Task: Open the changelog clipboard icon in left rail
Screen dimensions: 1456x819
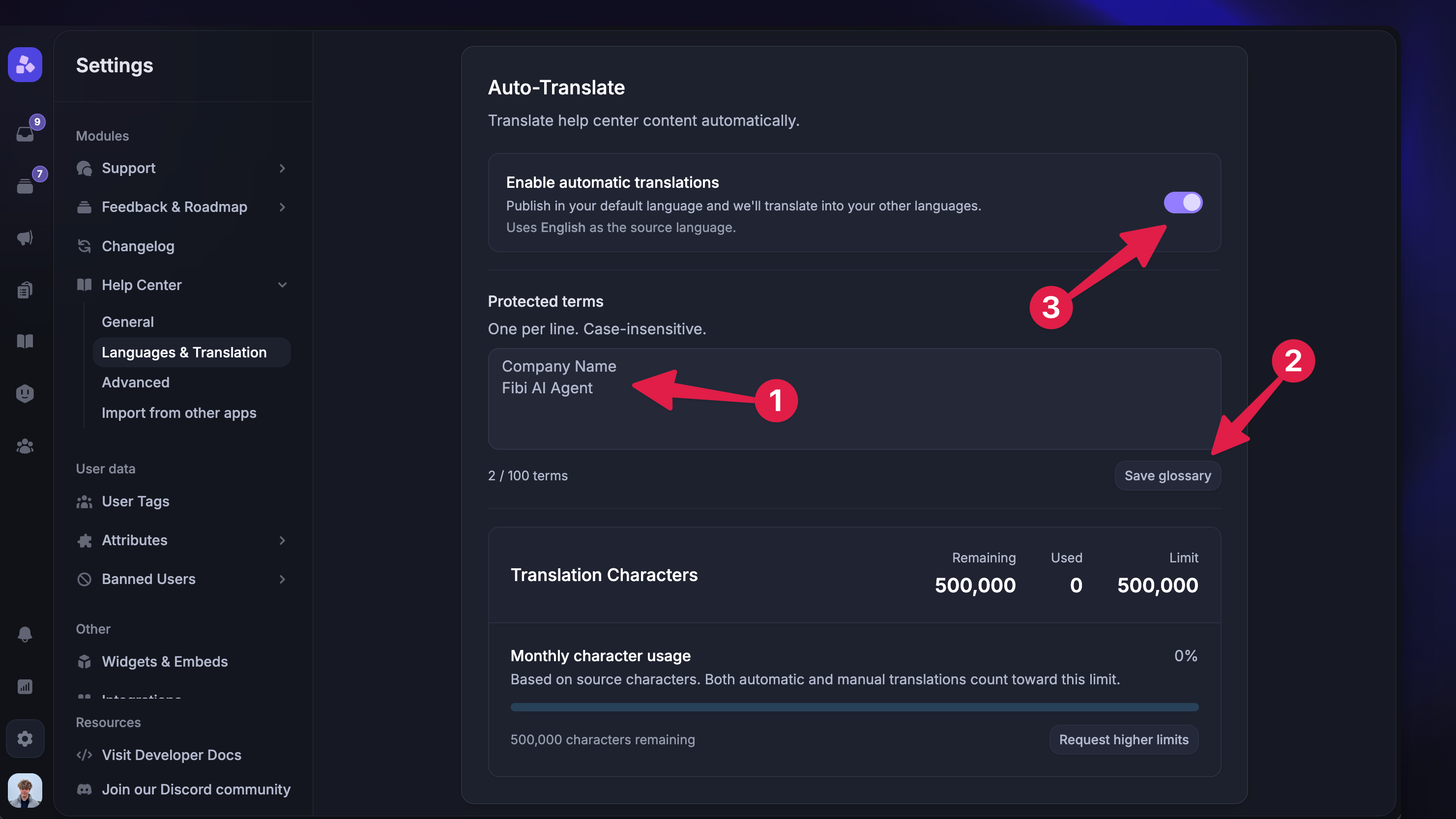Action: click(x=25, y=290)
